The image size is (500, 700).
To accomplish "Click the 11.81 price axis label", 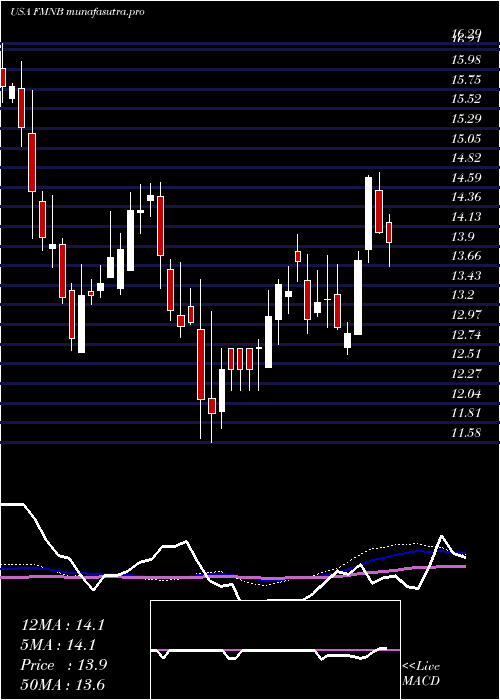I will click(466, 412).
